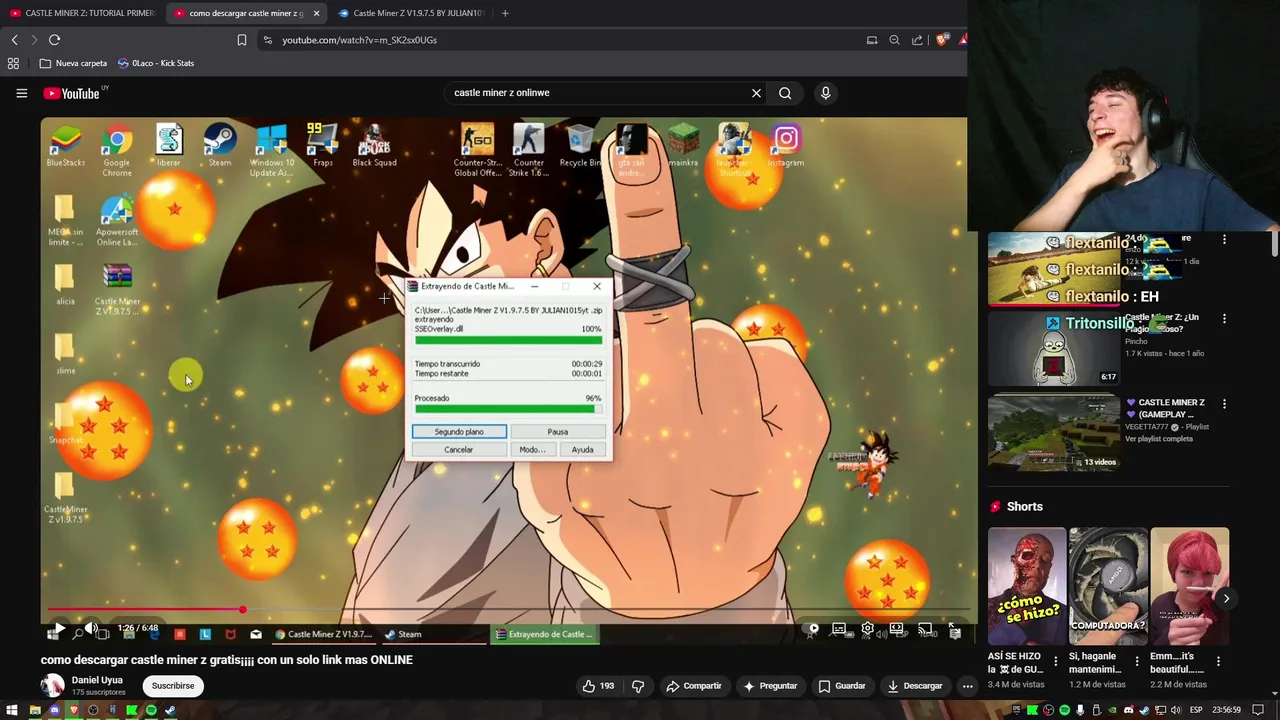Viewport: 1280px width, 720px height.
Task: Open the ¿cómo se hizo? short
Action: [1027, 586]
